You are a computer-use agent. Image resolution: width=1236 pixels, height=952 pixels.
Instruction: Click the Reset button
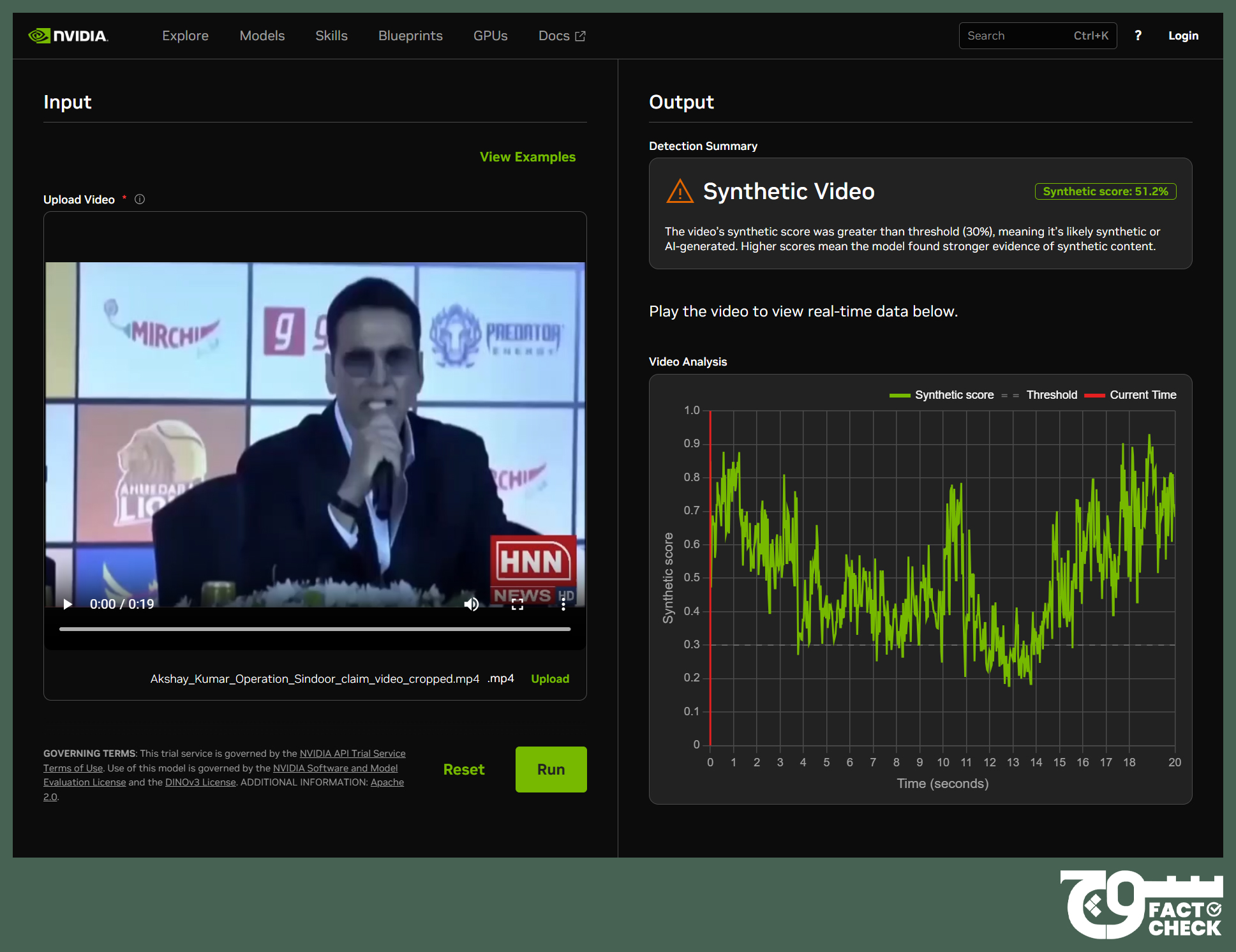(x=464, y=770)
